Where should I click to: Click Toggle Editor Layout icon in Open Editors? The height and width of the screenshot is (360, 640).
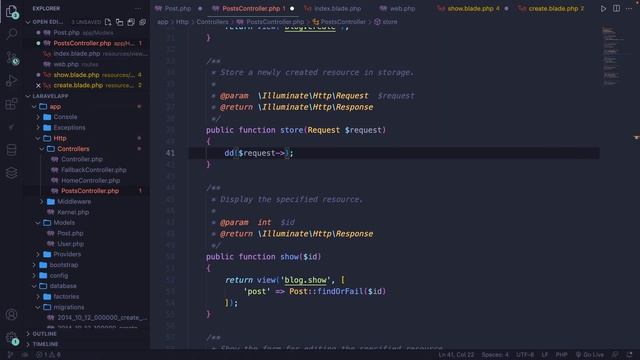(x=119, y=22)
